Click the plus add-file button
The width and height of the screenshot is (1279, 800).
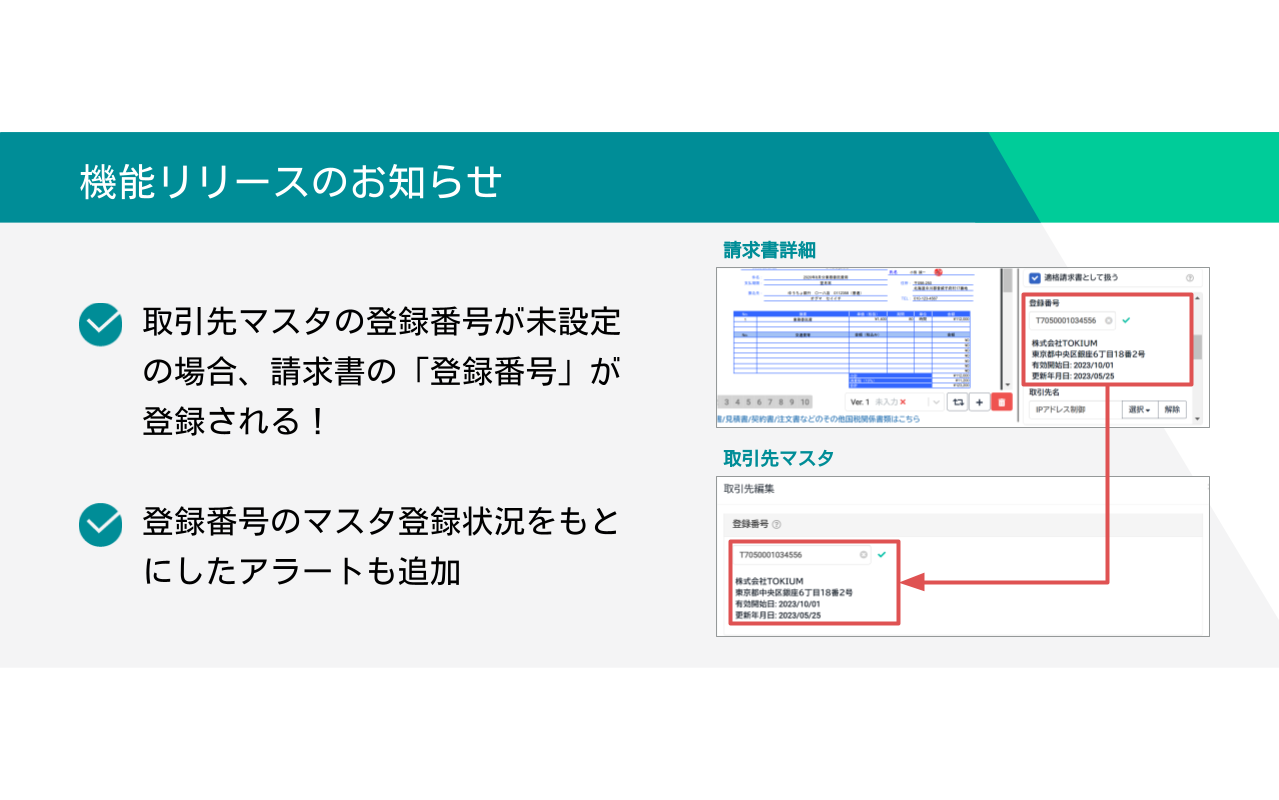point(979,401)
